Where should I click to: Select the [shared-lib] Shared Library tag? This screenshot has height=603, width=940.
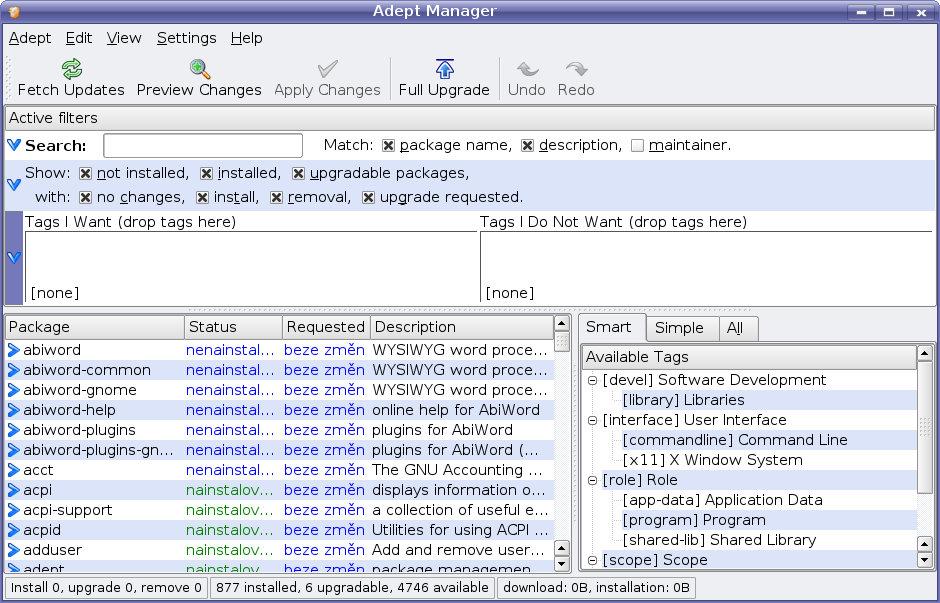tap(719, 540)
